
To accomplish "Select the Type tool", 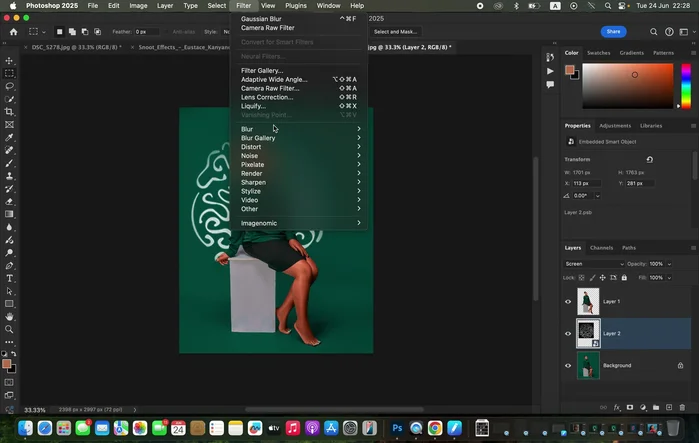I will click(10, 278).
